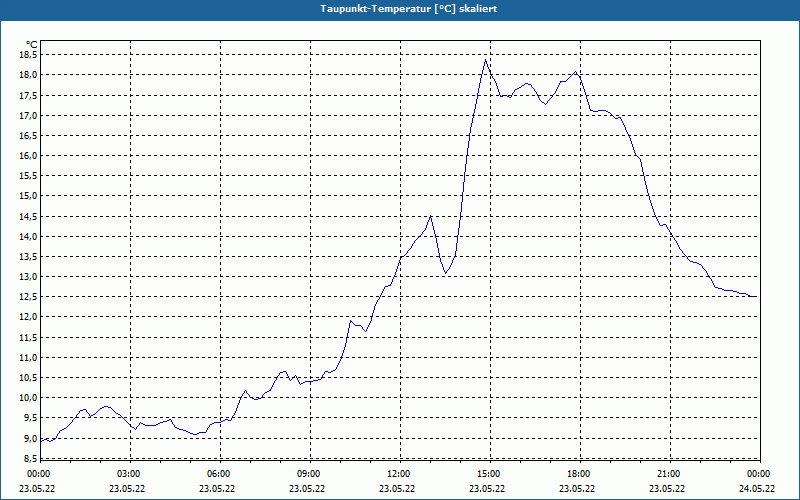Click the 17,5 y-axis label

(28, 95)
